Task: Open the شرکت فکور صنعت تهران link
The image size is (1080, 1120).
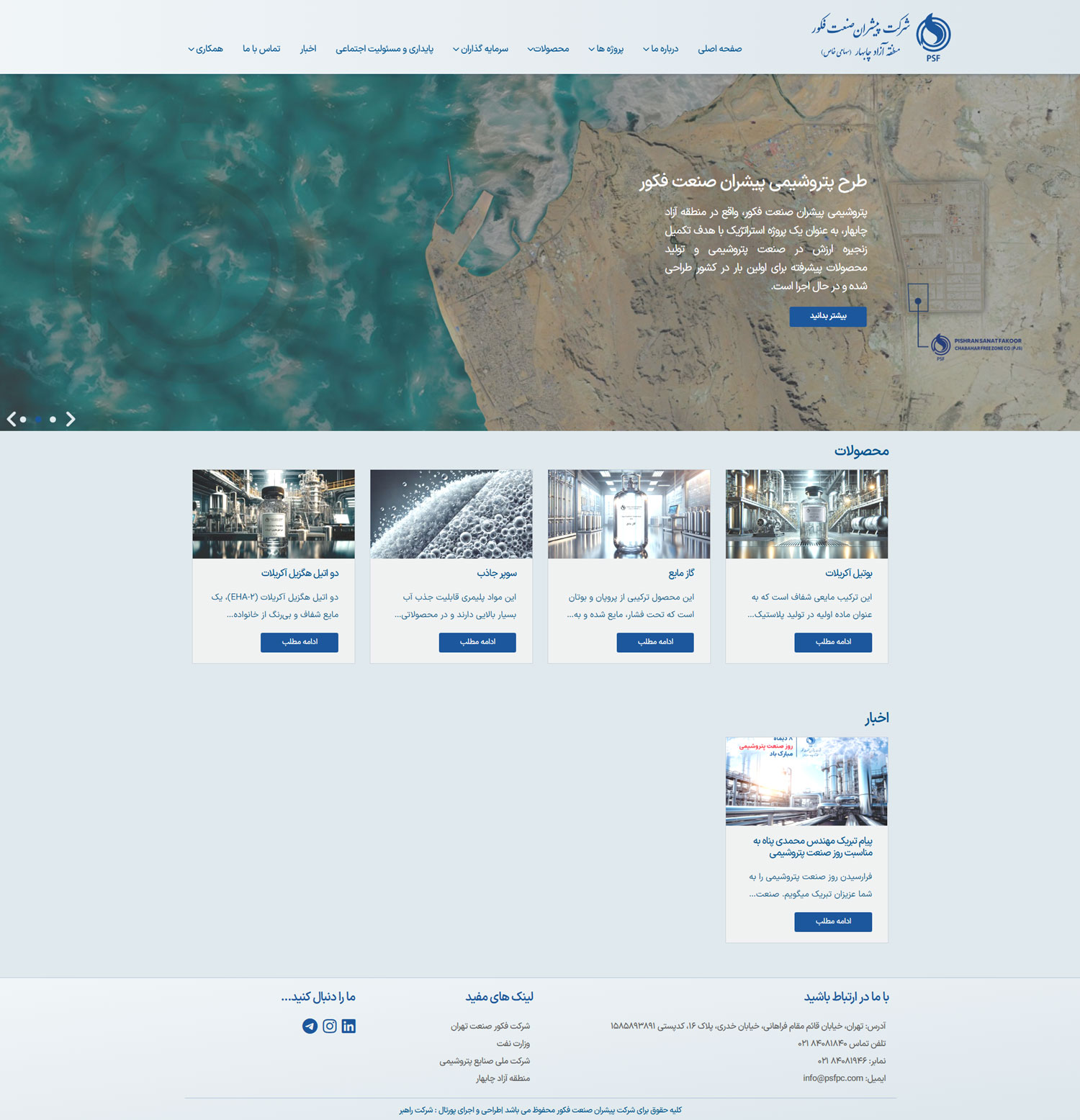Action: point(490,1026)
